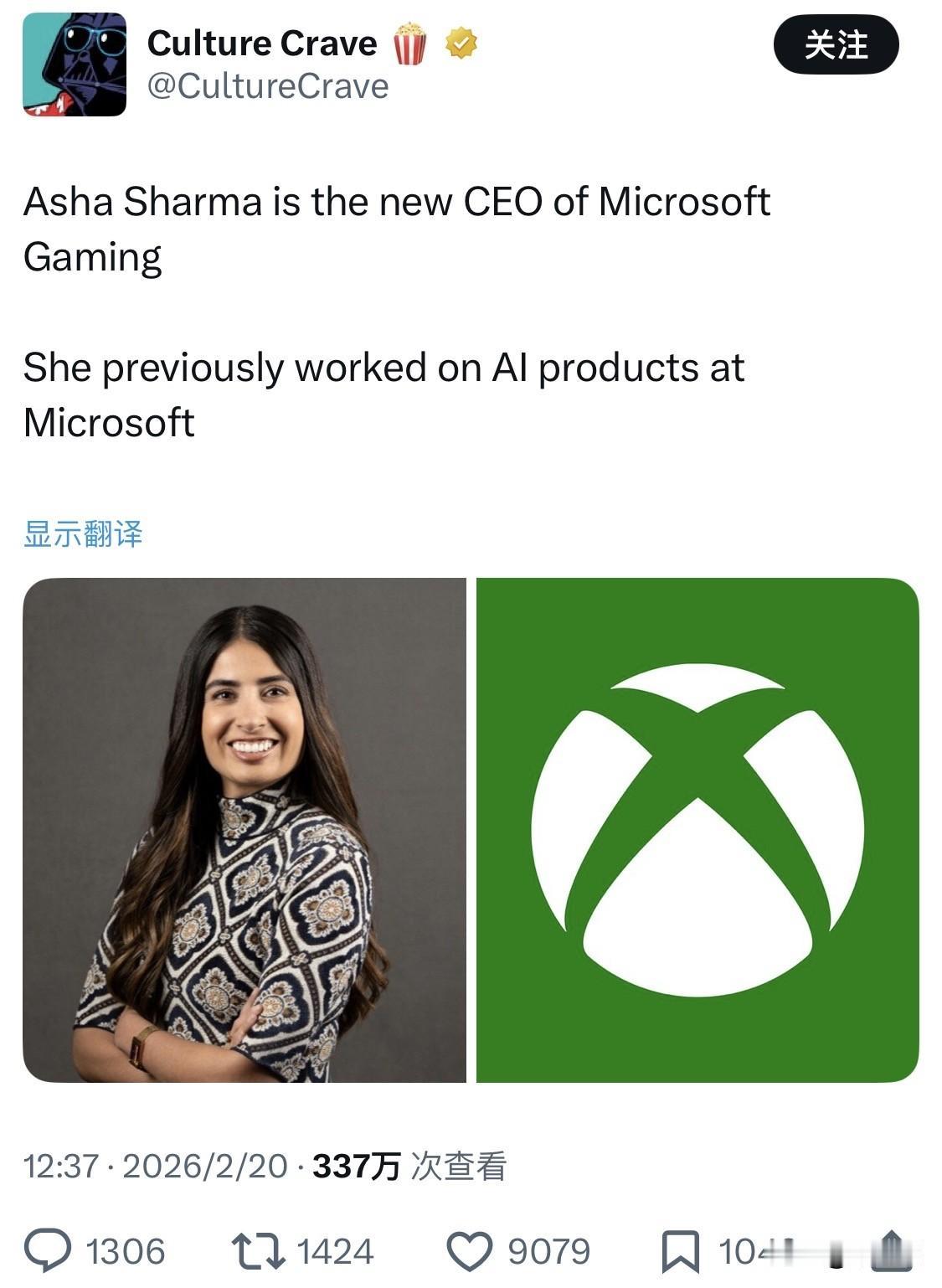The image size is (942, 1288).
Task: View green Xbox logo image
Action: (x=697, y=830)
